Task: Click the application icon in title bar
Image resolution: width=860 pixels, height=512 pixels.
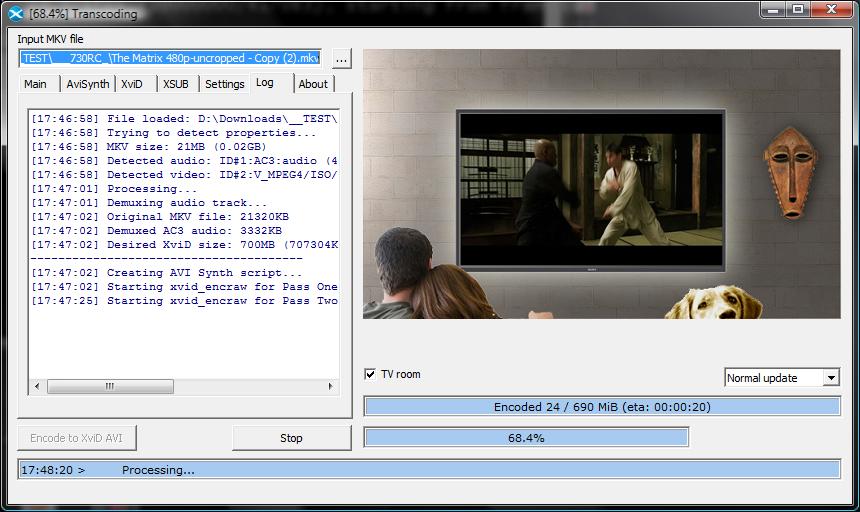Action: pyautogui.click(x=15, y=13)
